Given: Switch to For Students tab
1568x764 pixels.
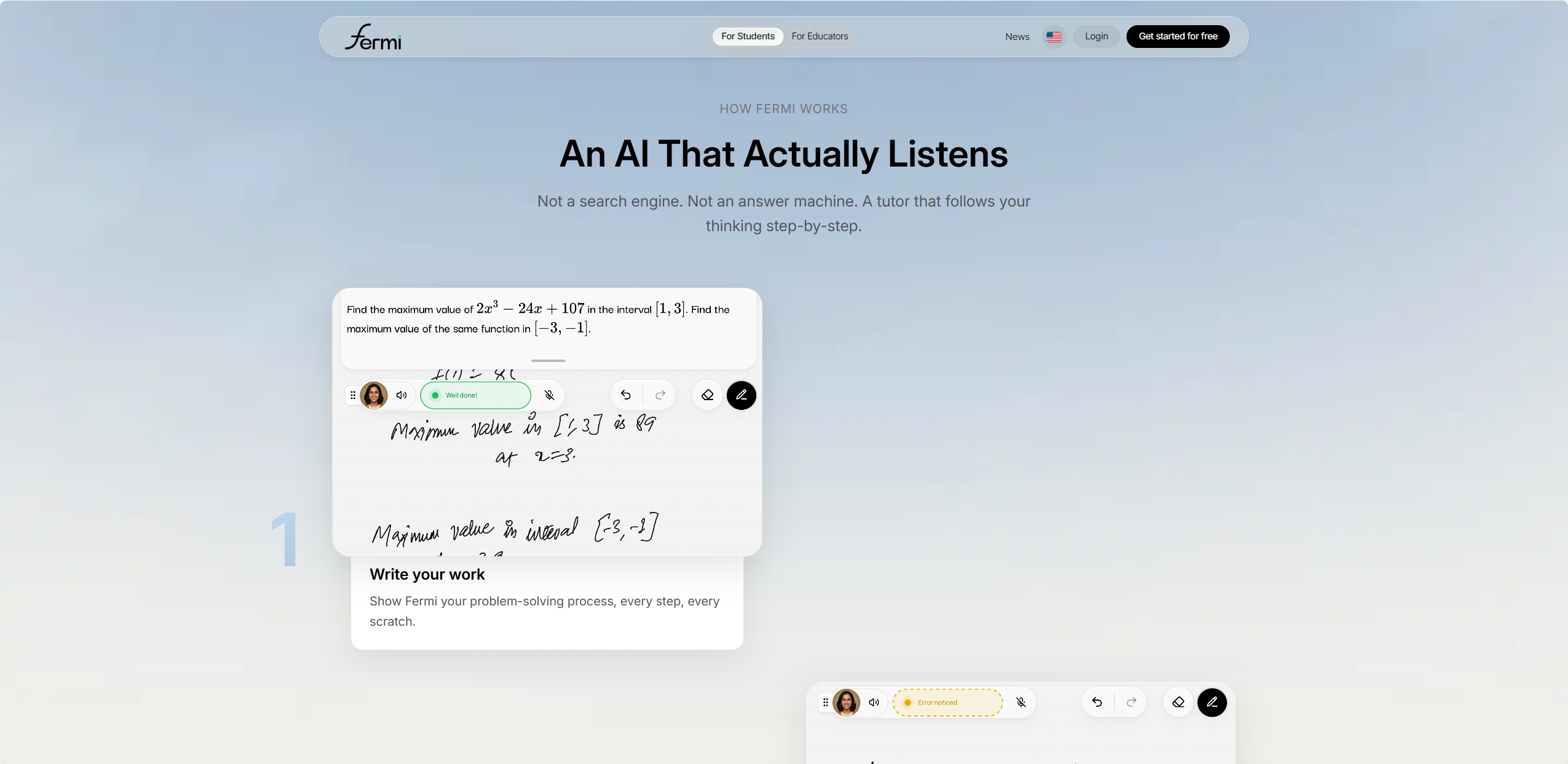Looking at the screenshot, I should (x=748, y=36).
